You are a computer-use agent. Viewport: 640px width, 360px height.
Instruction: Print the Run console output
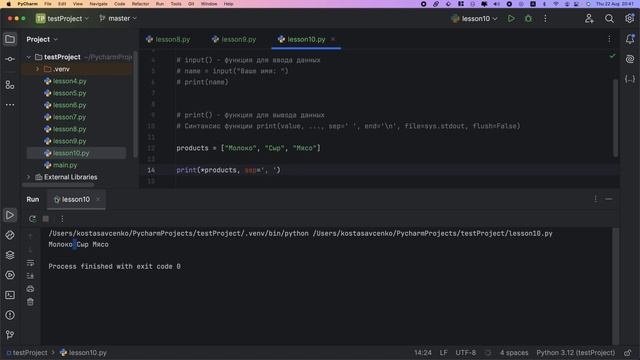click(x=30, y=289)
